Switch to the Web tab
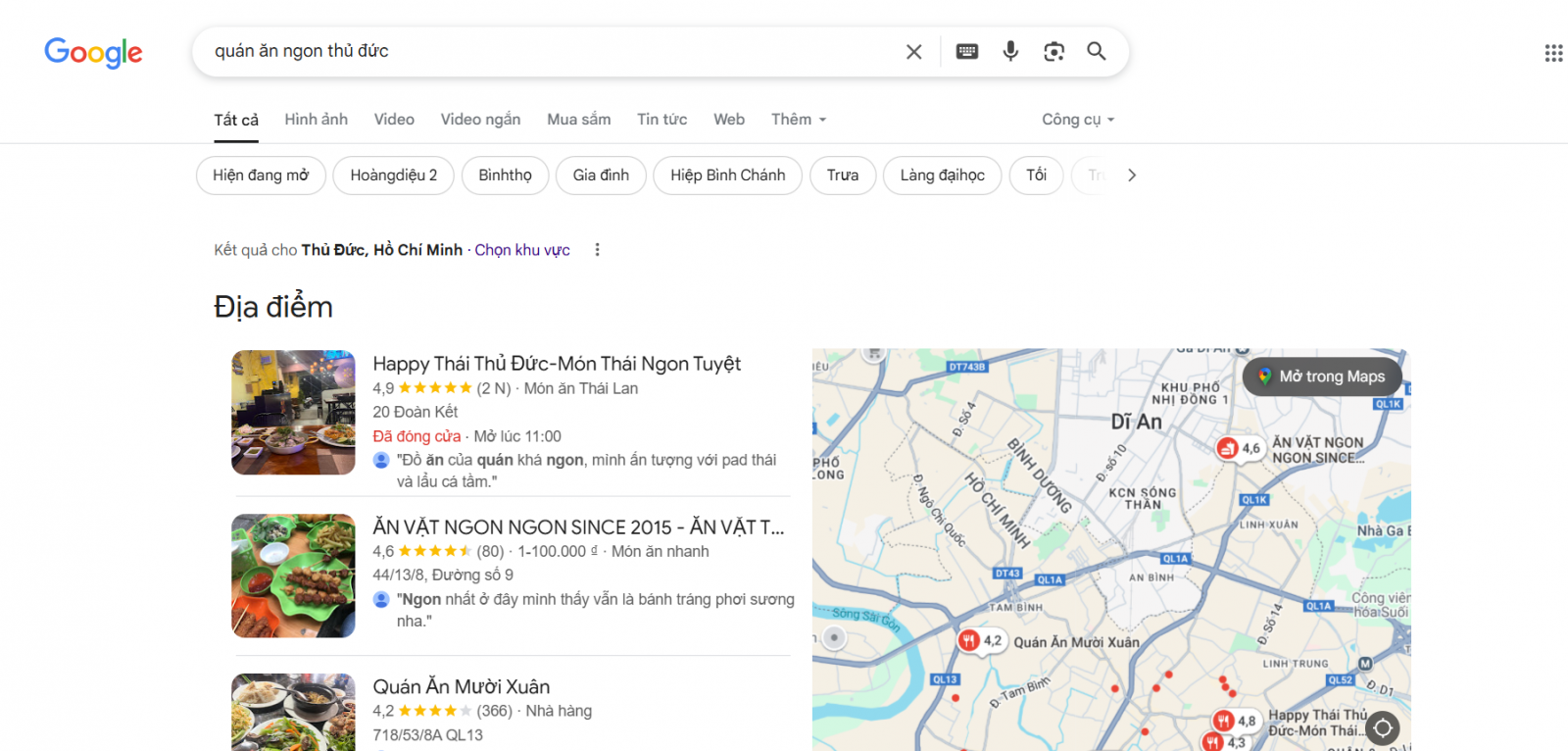1568x751 pixels. point(729,120)
